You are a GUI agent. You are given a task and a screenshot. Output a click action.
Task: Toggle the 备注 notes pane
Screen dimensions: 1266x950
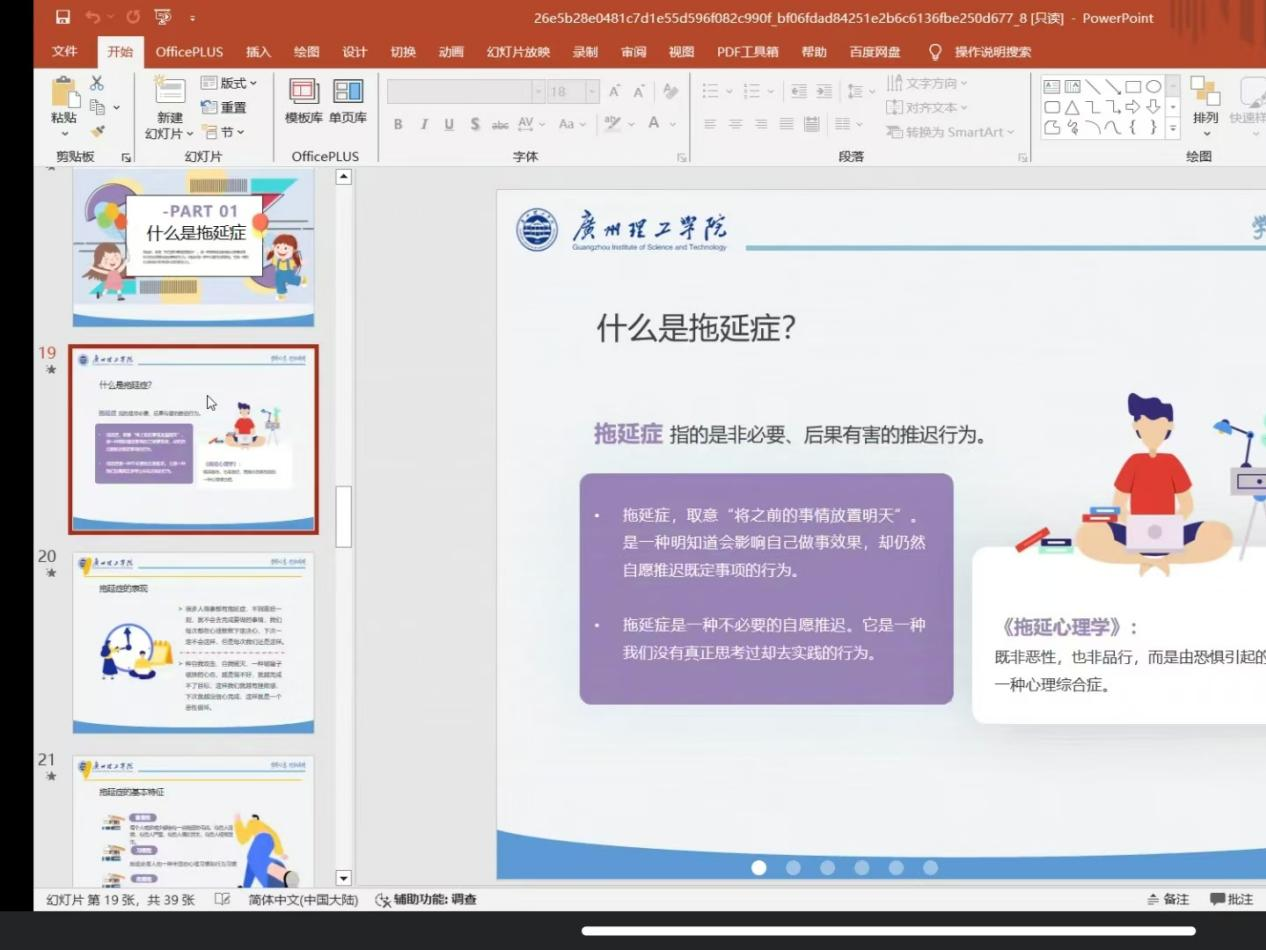pyautogui.click(x=1170, y=899)
